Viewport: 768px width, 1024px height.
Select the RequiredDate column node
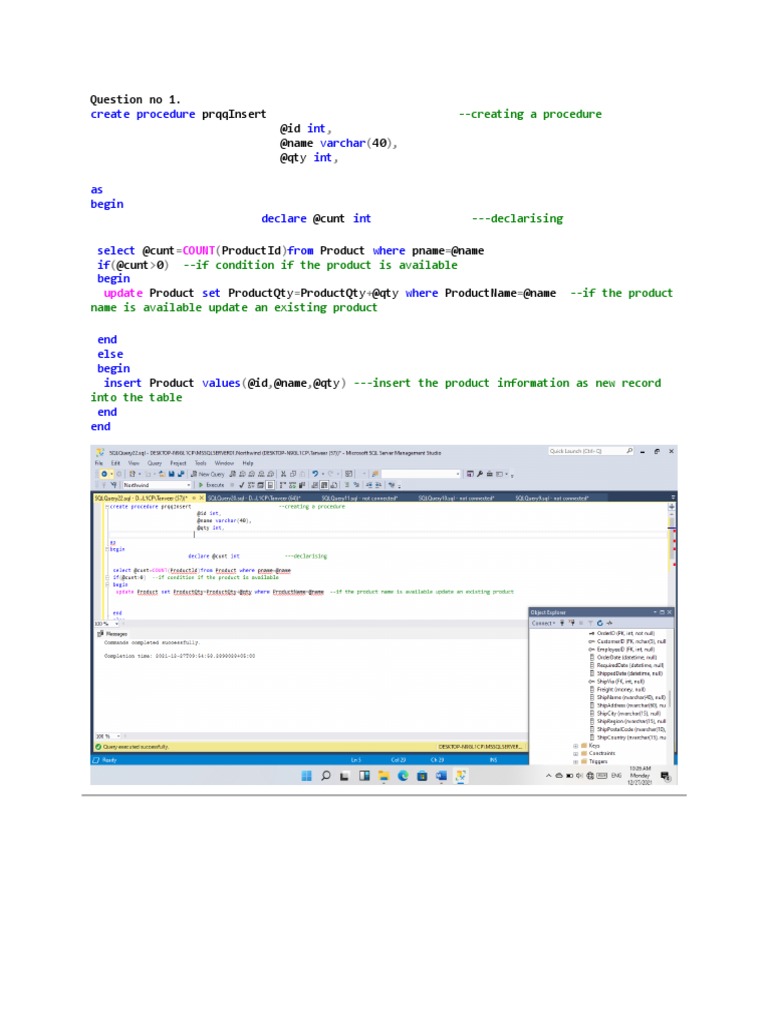[x=627, y=665]
